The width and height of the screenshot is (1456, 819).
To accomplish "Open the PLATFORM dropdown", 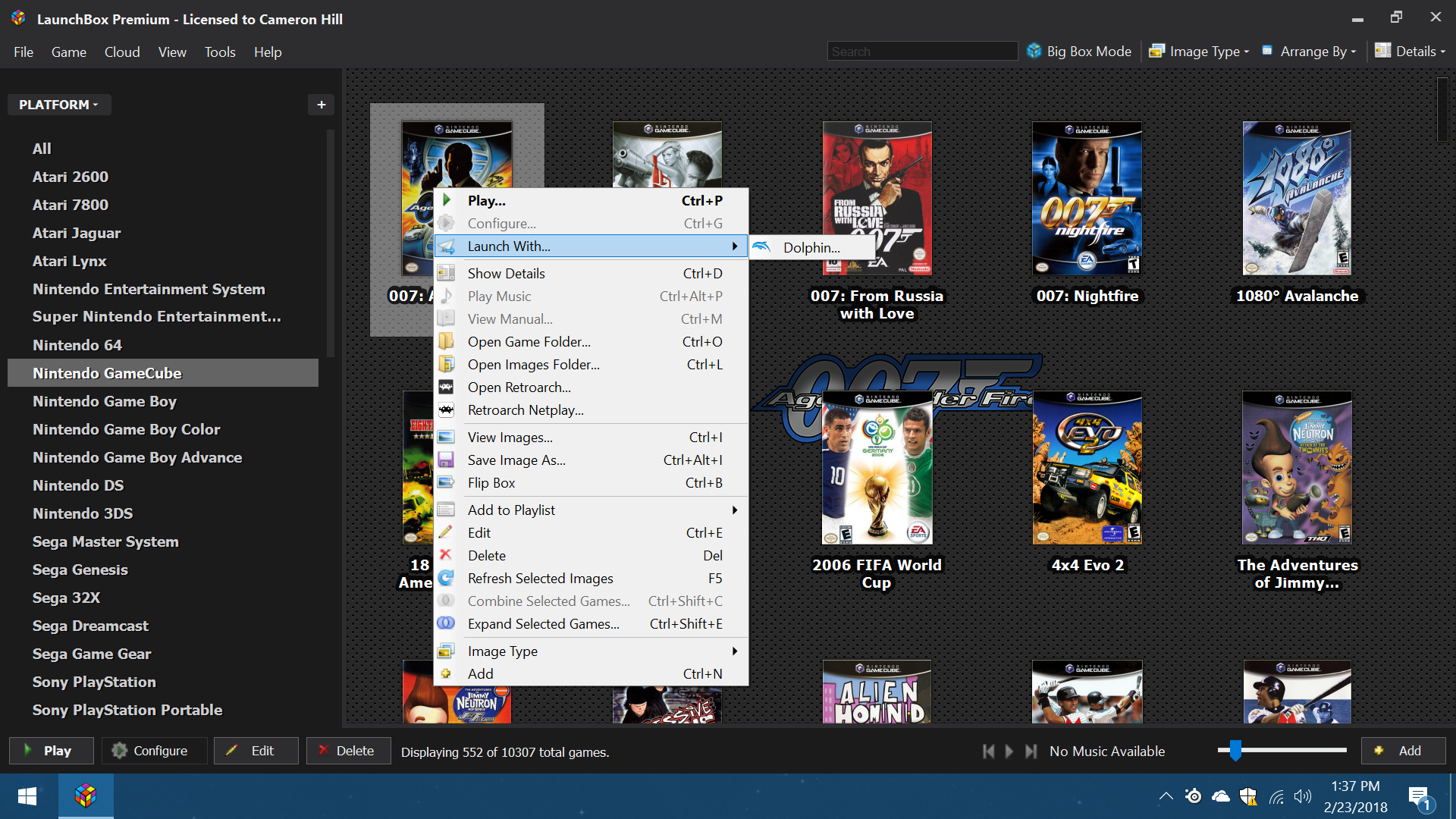I will (59, 105).
